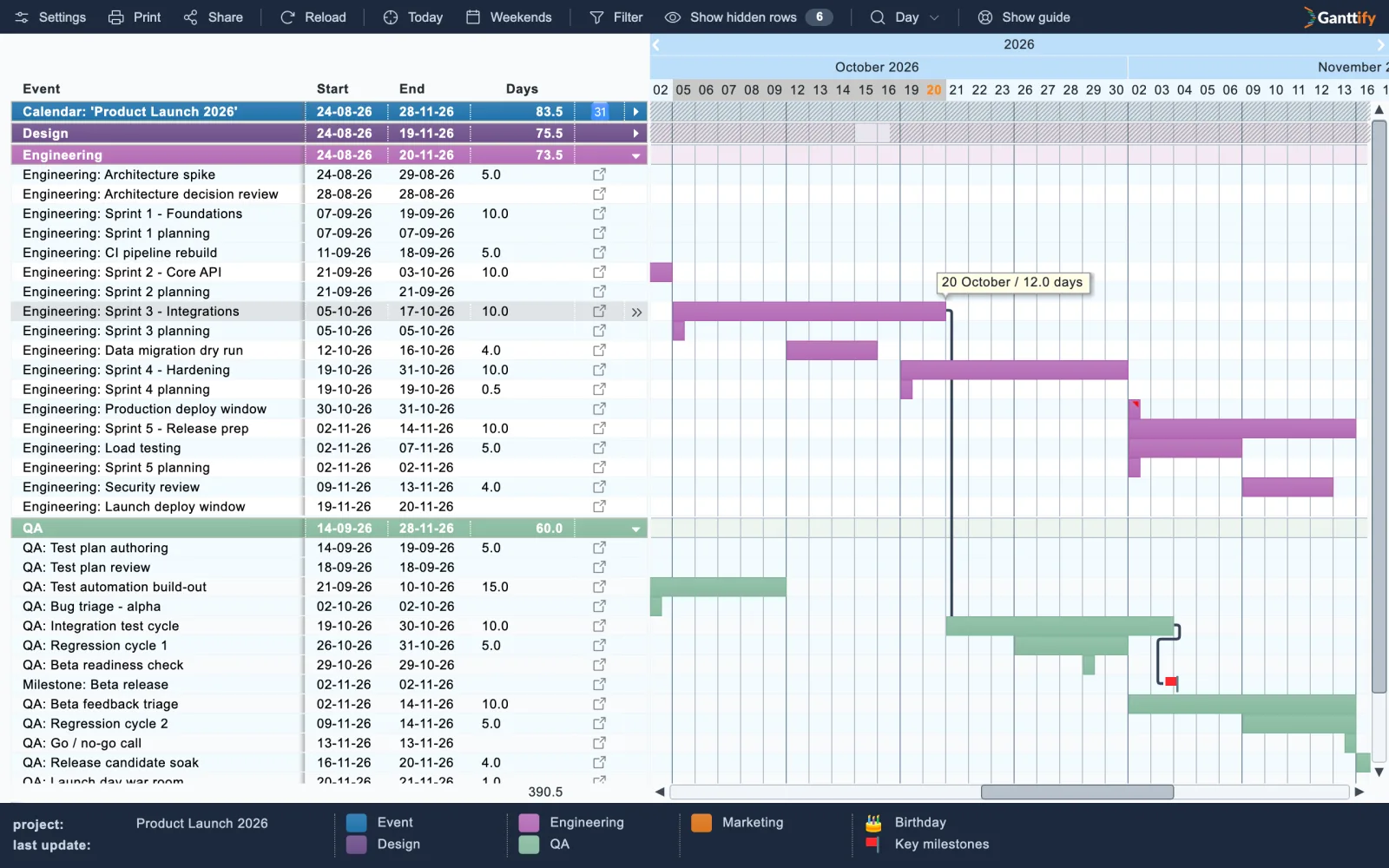1389x868 pixels.
Task: Collapse the QA group arrow
Action: [x=636, y=529]
